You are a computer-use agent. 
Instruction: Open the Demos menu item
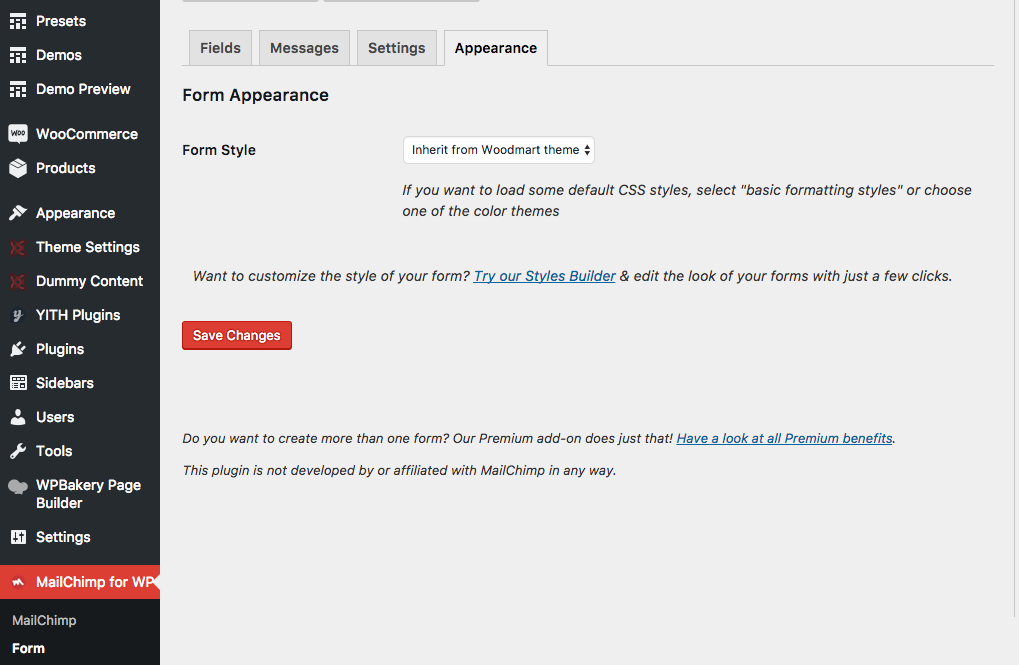[x=80, y=55]
